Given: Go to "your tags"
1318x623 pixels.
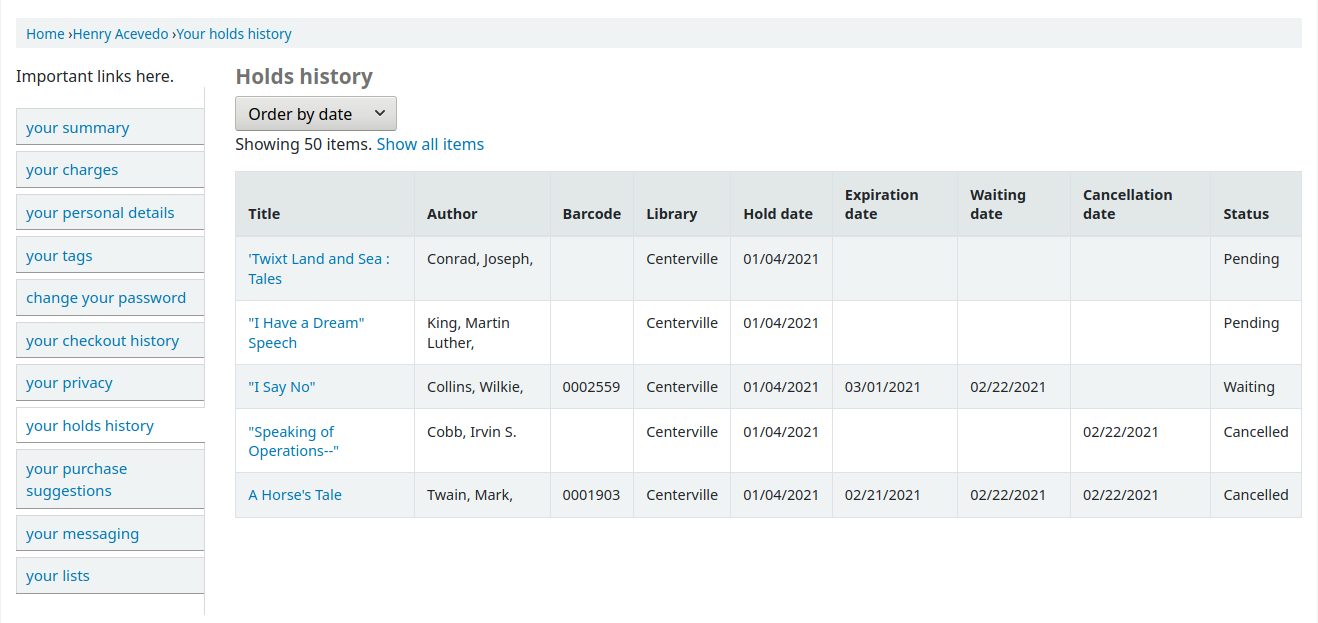Looking at the screenshot, I should (x=59, y=255).
